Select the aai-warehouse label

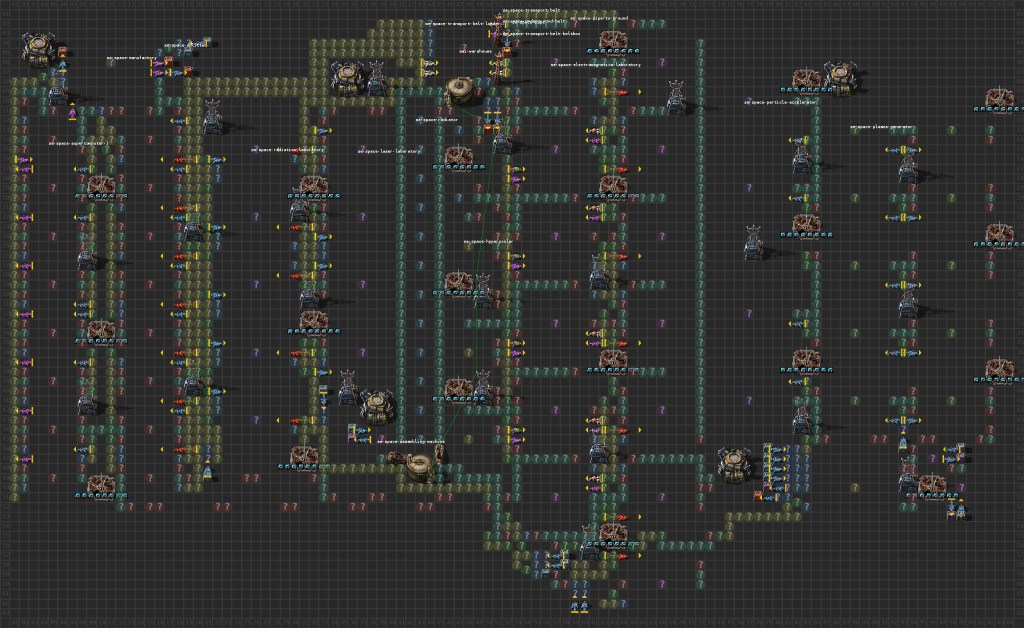pos(476,51)
